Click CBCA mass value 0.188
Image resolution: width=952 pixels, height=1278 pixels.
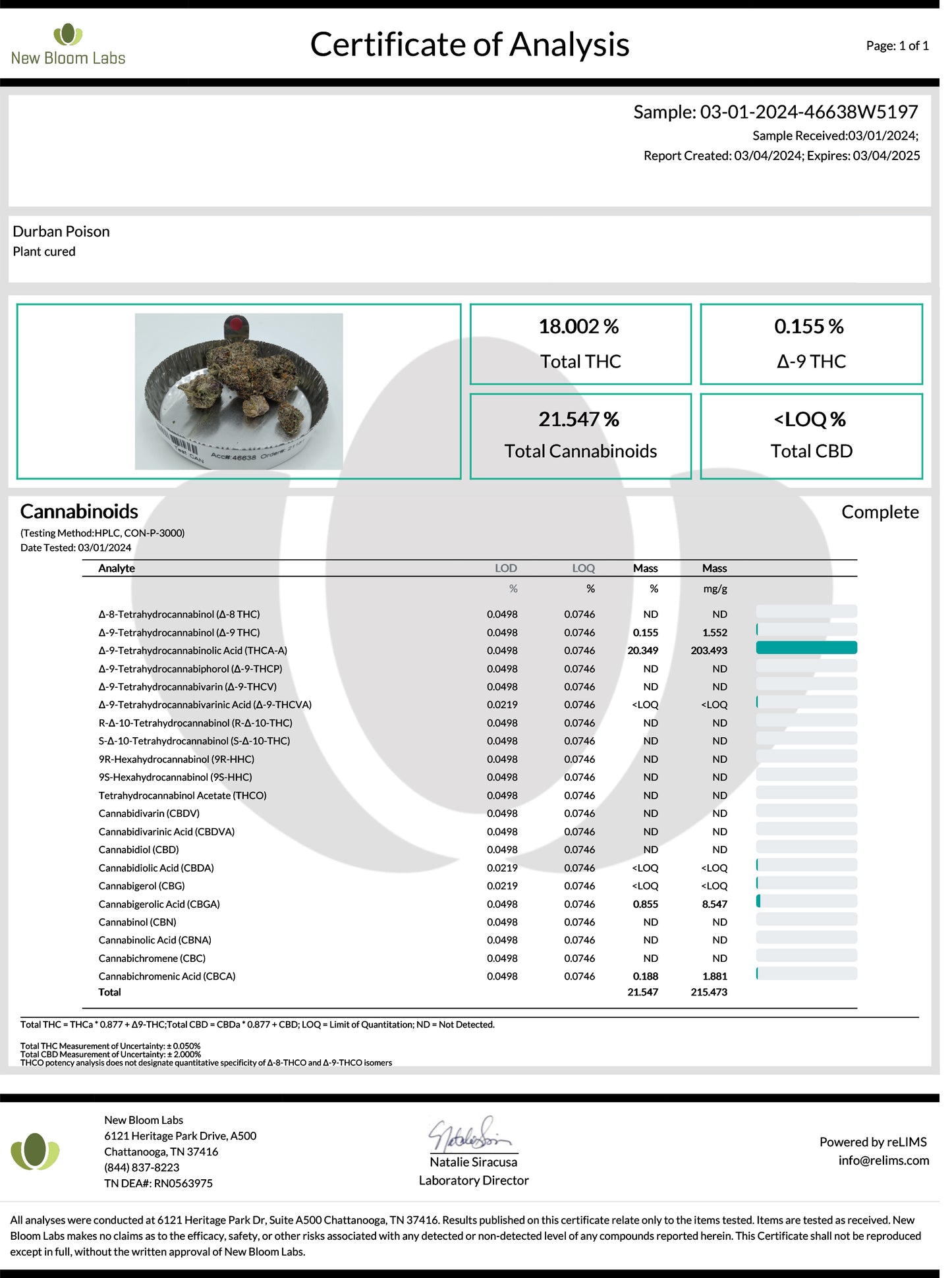[646, 976]
